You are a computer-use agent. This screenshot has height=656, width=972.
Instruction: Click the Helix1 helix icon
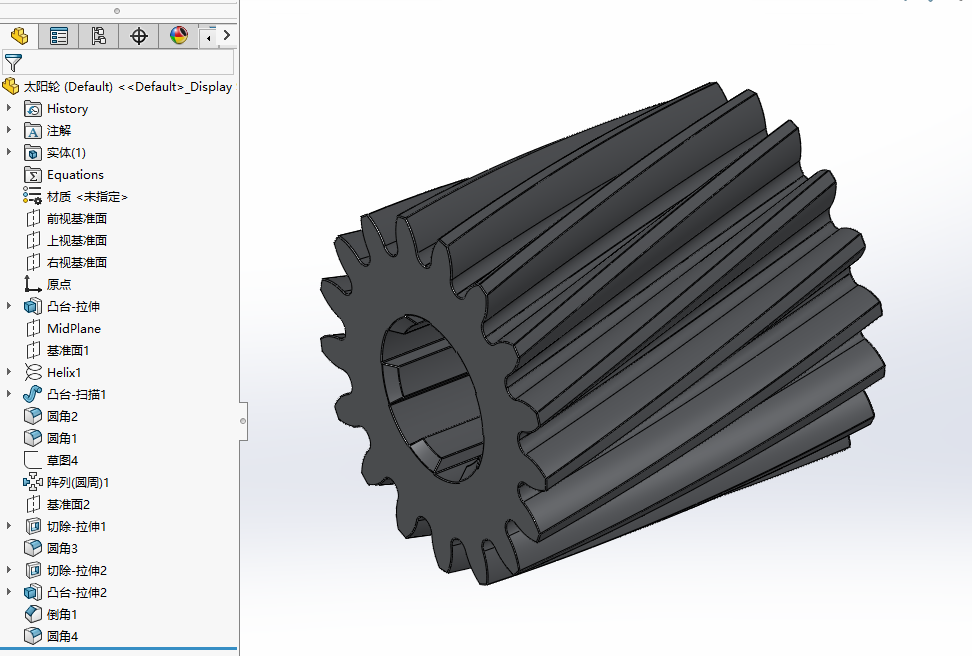point(33,372)
